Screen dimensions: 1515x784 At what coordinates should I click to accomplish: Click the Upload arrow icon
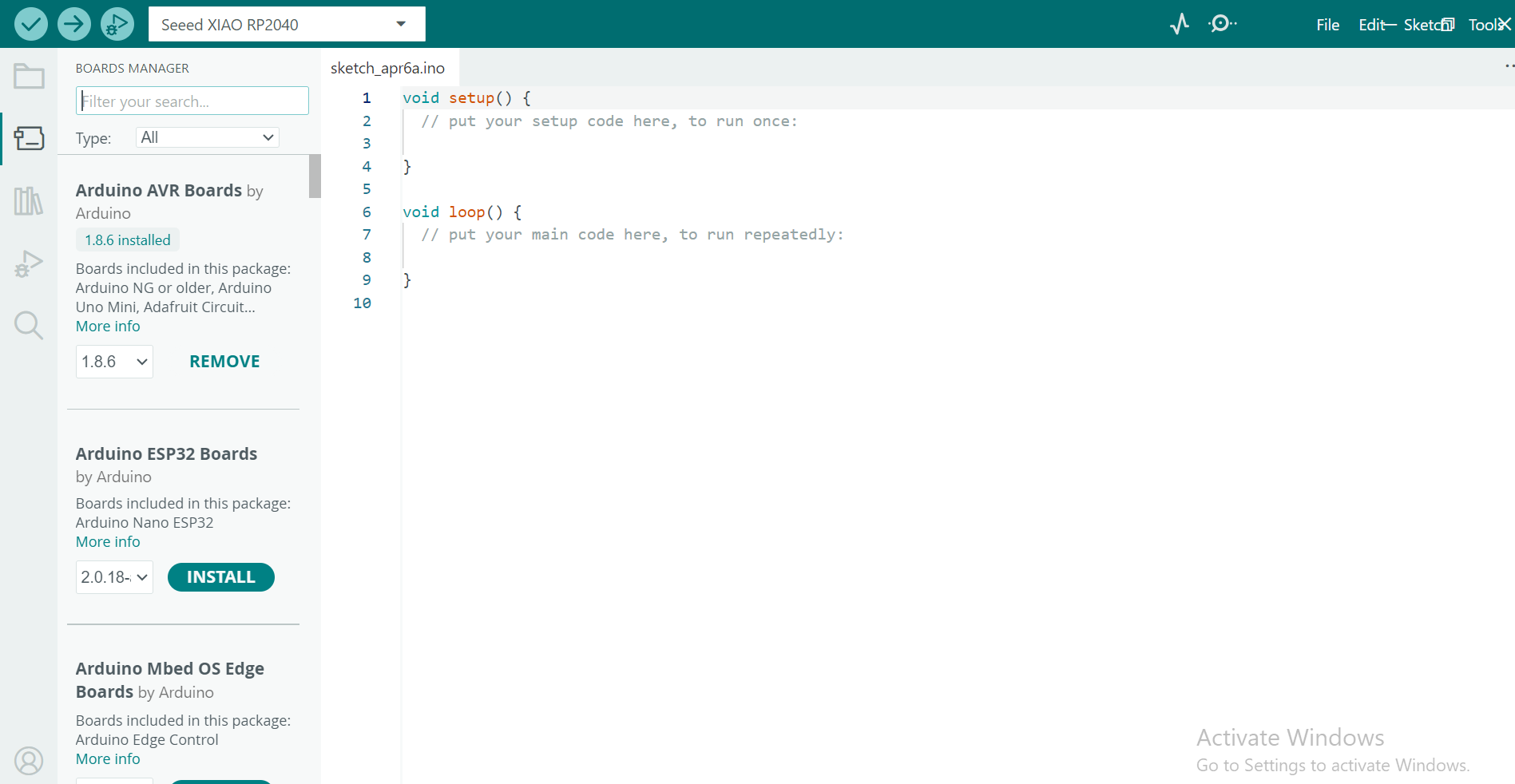74,24
